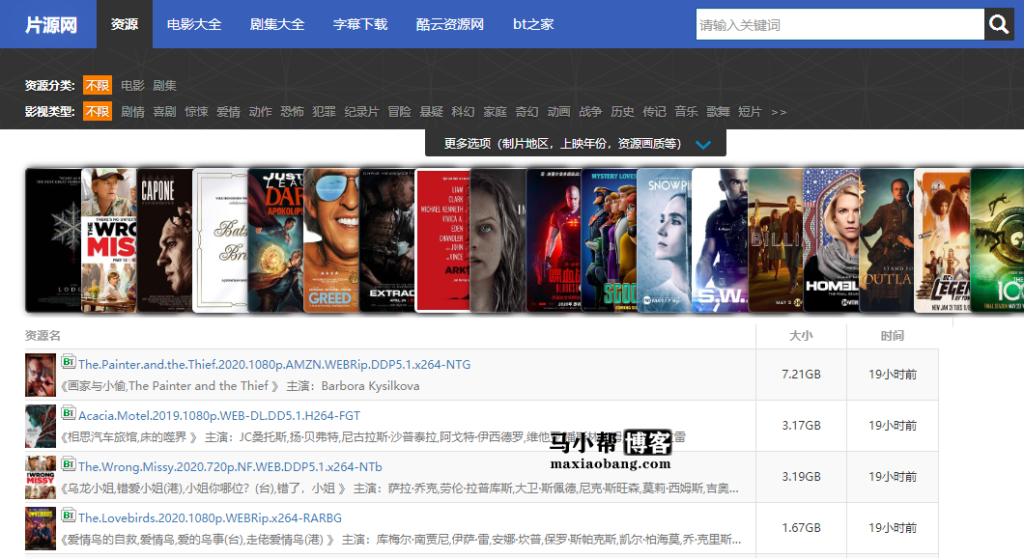Filter genre by 惊悚
The height and width of the screenshot is (558, 1024).
[197, 112]
